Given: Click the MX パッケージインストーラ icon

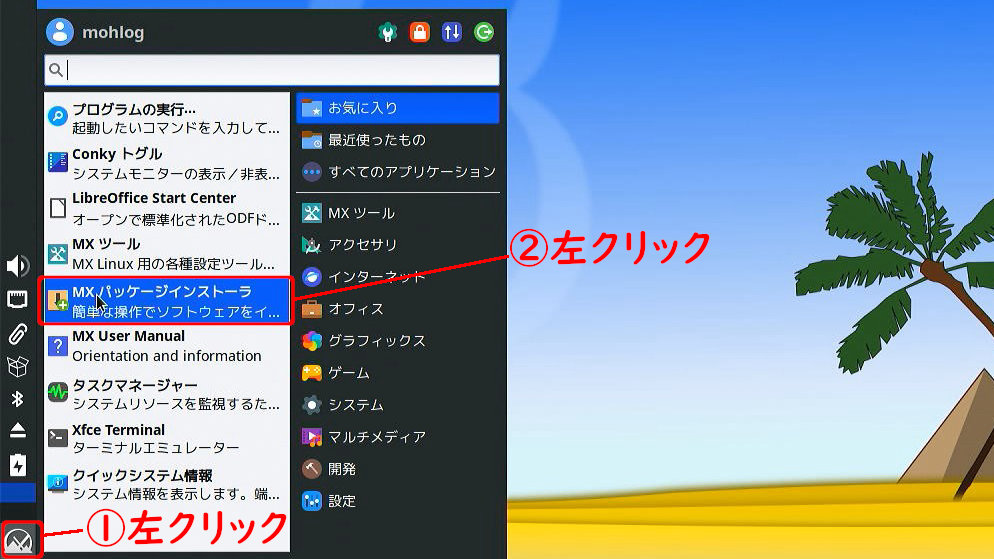Looking at the screenshot, I should tap(58, 300).
